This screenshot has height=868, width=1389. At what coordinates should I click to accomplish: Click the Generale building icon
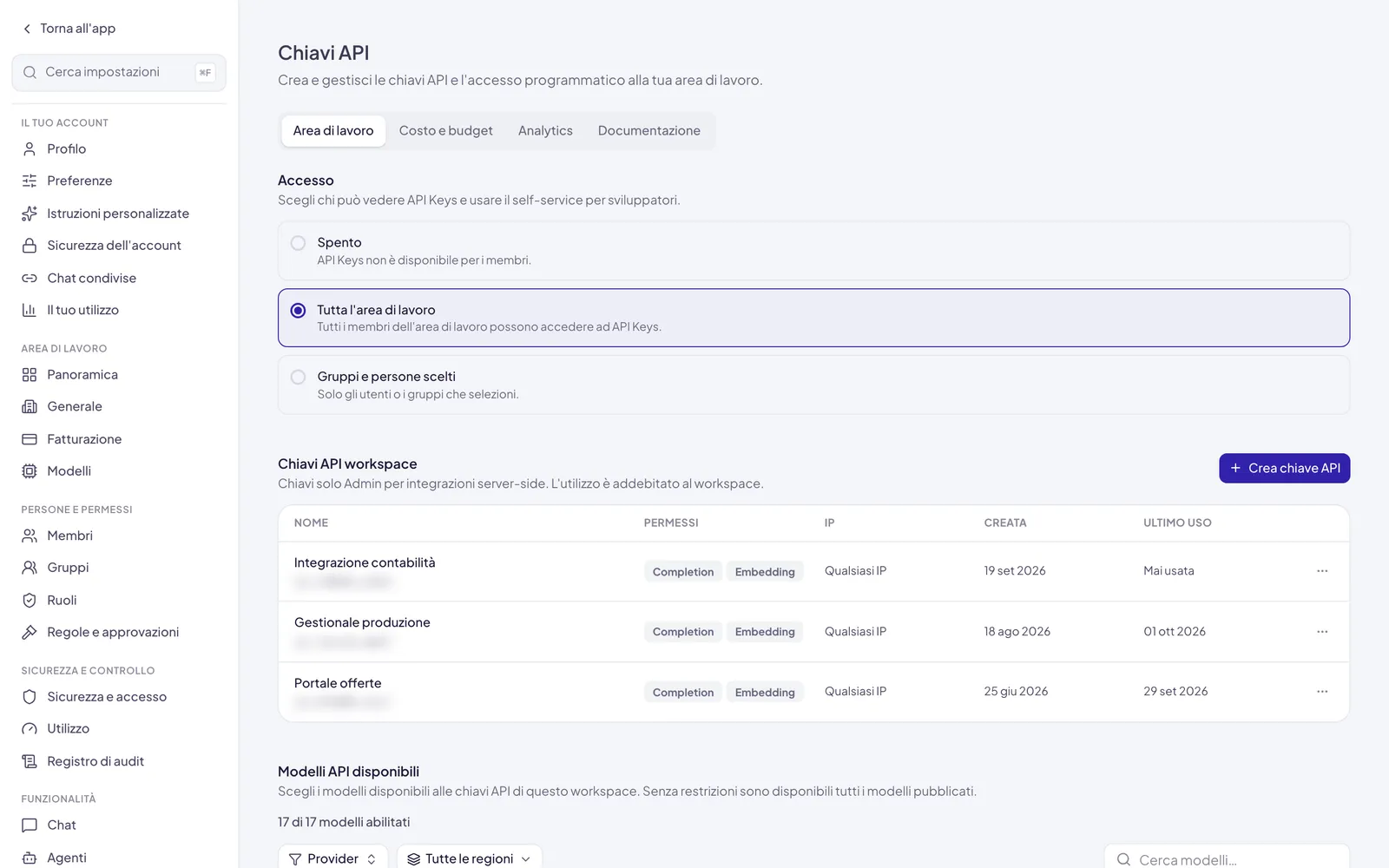click(30, 407)
